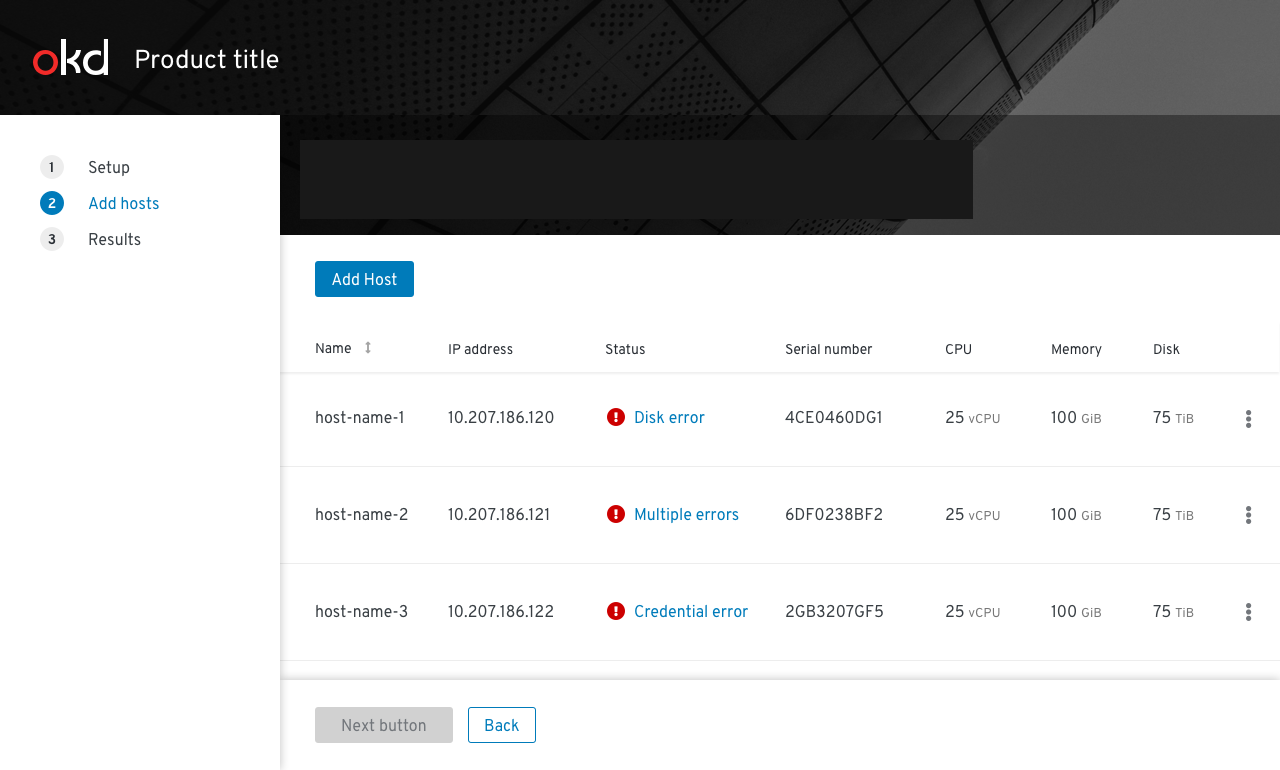Open the kebab menu for host-name-3
This screenshot has height=770, width=1280.
tap(1248, 612)
